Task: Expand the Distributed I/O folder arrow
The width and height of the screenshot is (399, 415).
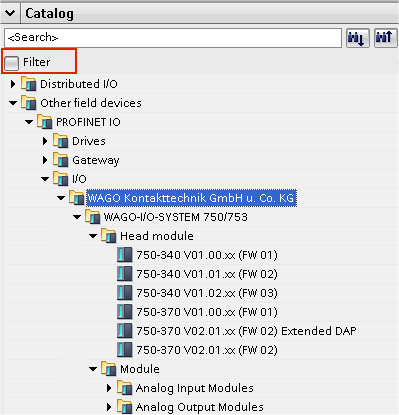Action: [13, 84]
